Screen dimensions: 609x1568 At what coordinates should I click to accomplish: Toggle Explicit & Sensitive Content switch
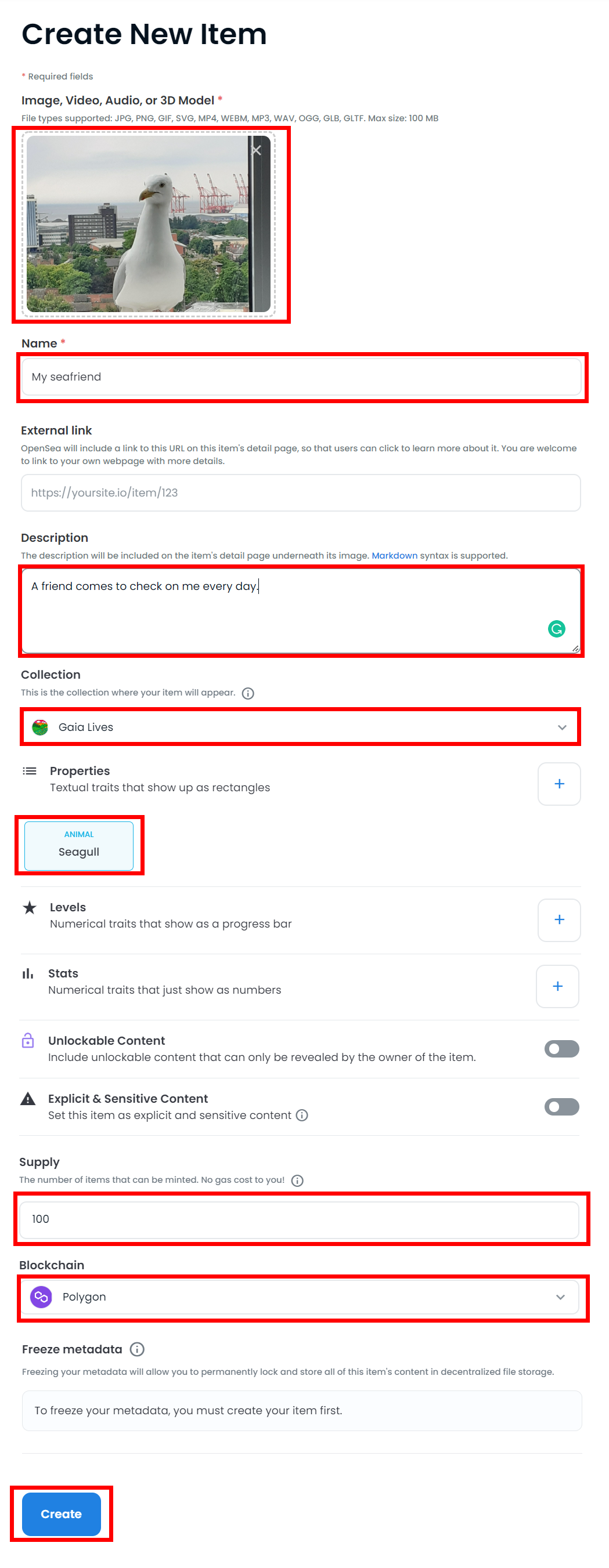[x=561, y=1107]
